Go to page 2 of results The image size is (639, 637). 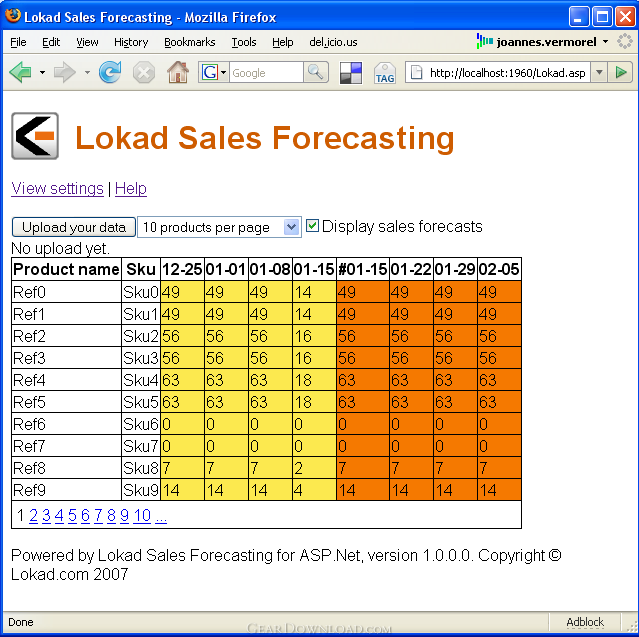pos(33,516)
